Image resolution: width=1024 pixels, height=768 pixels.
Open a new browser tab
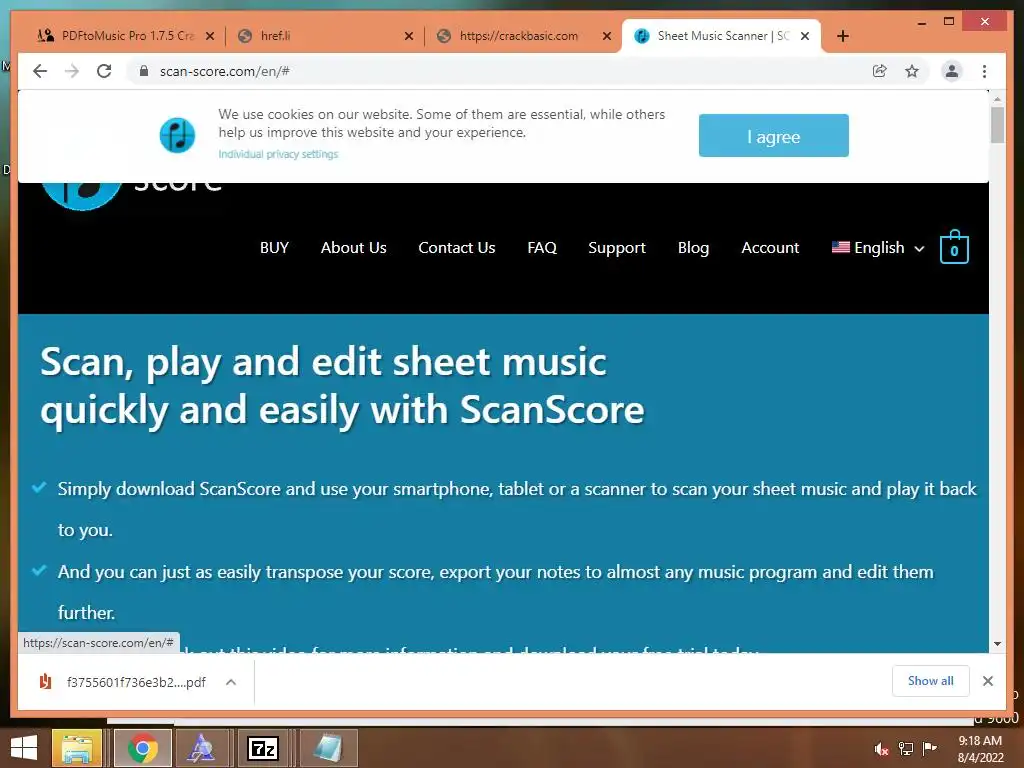842,36
